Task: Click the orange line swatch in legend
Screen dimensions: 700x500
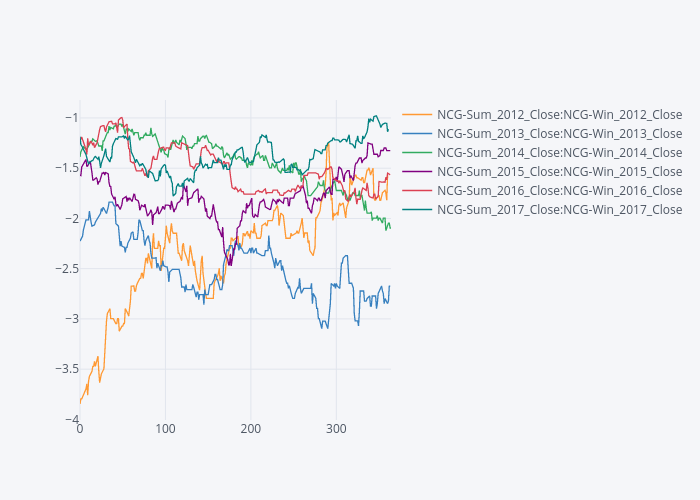Action: [x=417, y=114]
